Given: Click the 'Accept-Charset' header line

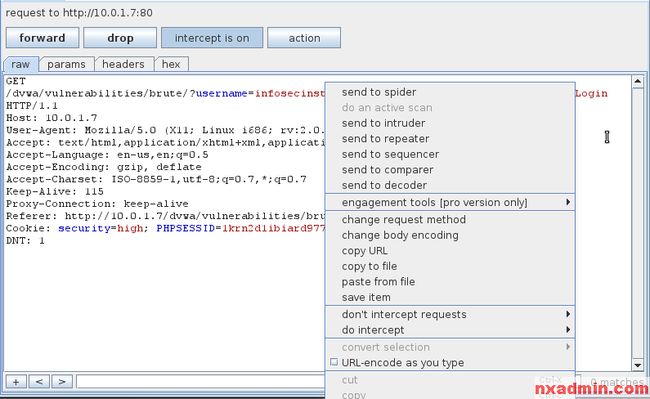Looking at the screenshot, I should click(x=156, y=179).
